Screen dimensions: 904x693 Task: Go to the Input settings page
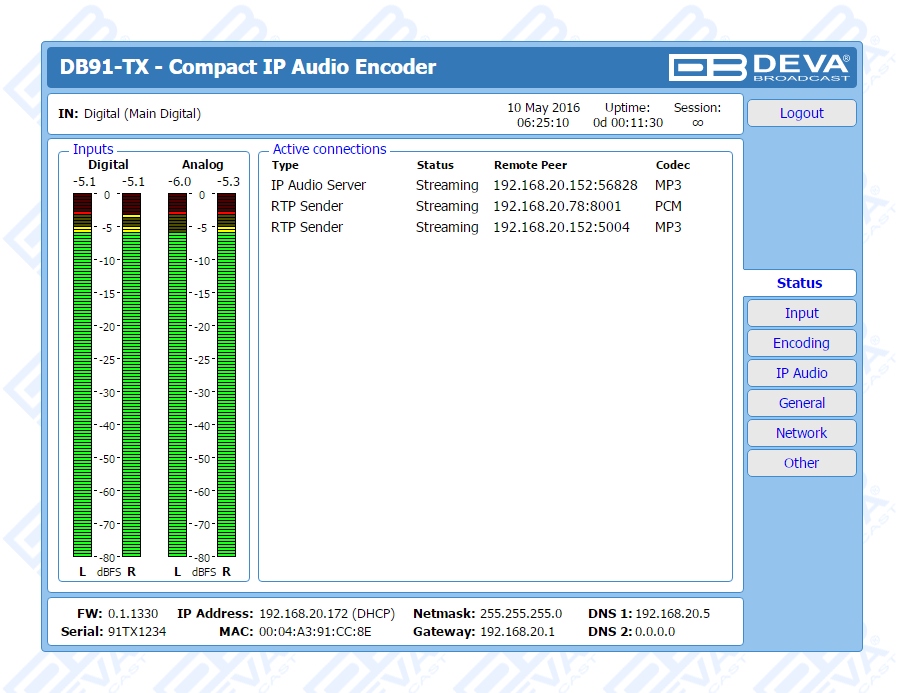point(801,313)
